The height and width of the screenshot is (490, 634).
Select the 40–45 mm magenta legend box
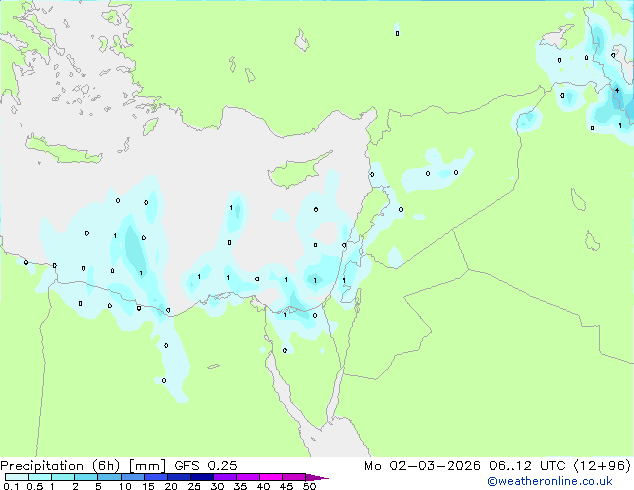271,477
